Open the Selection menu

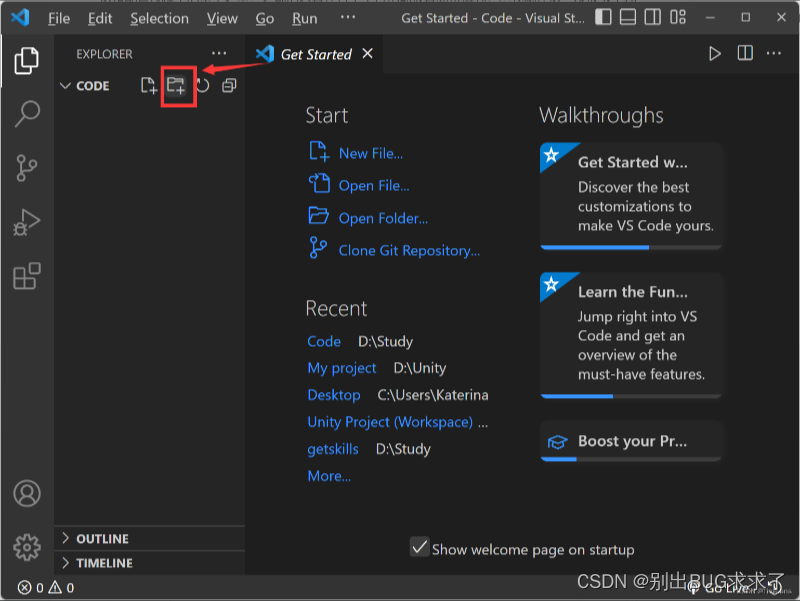pos(159,18)
